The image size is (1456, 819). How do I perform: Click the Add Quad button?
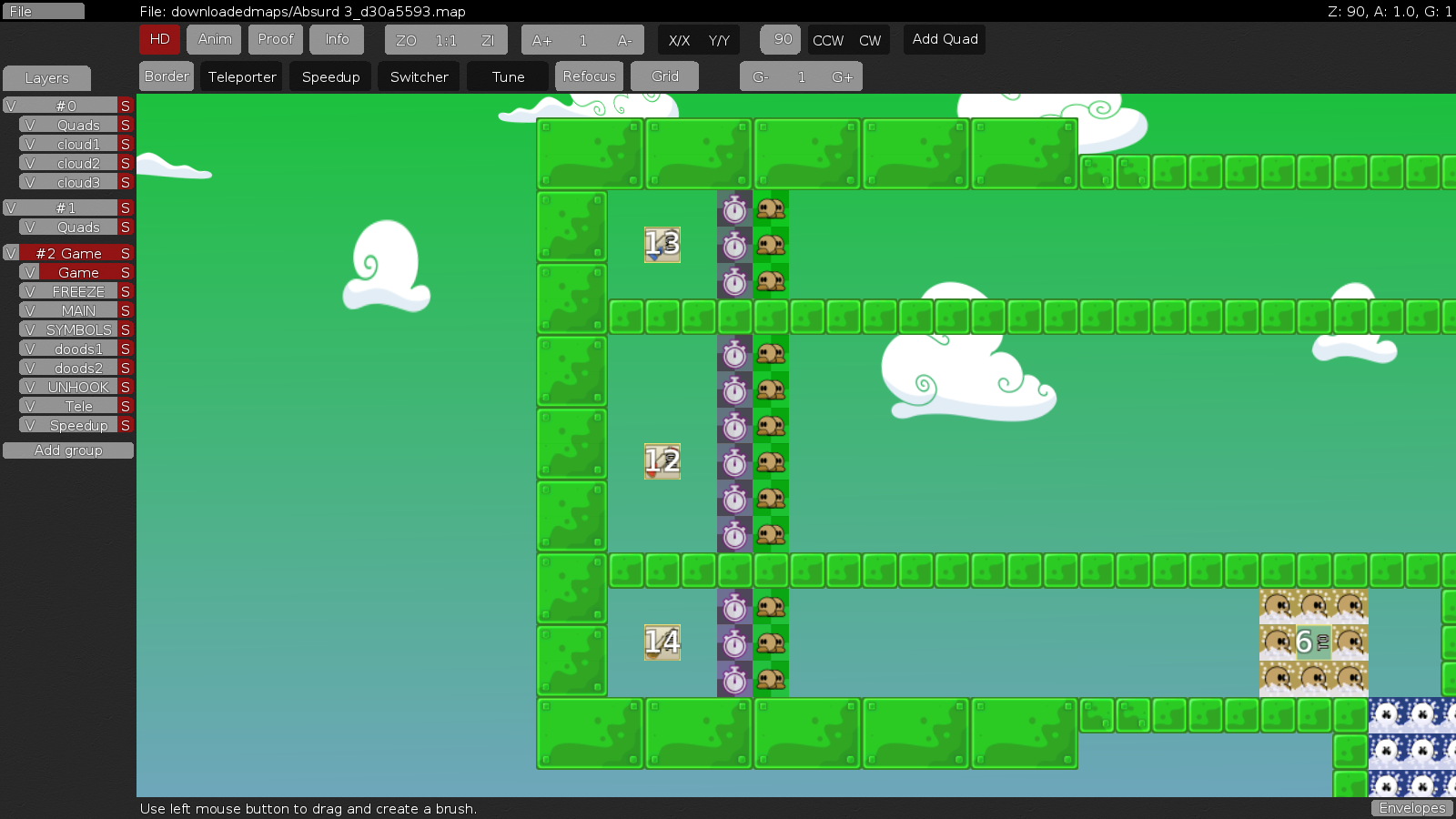(945, 39)
